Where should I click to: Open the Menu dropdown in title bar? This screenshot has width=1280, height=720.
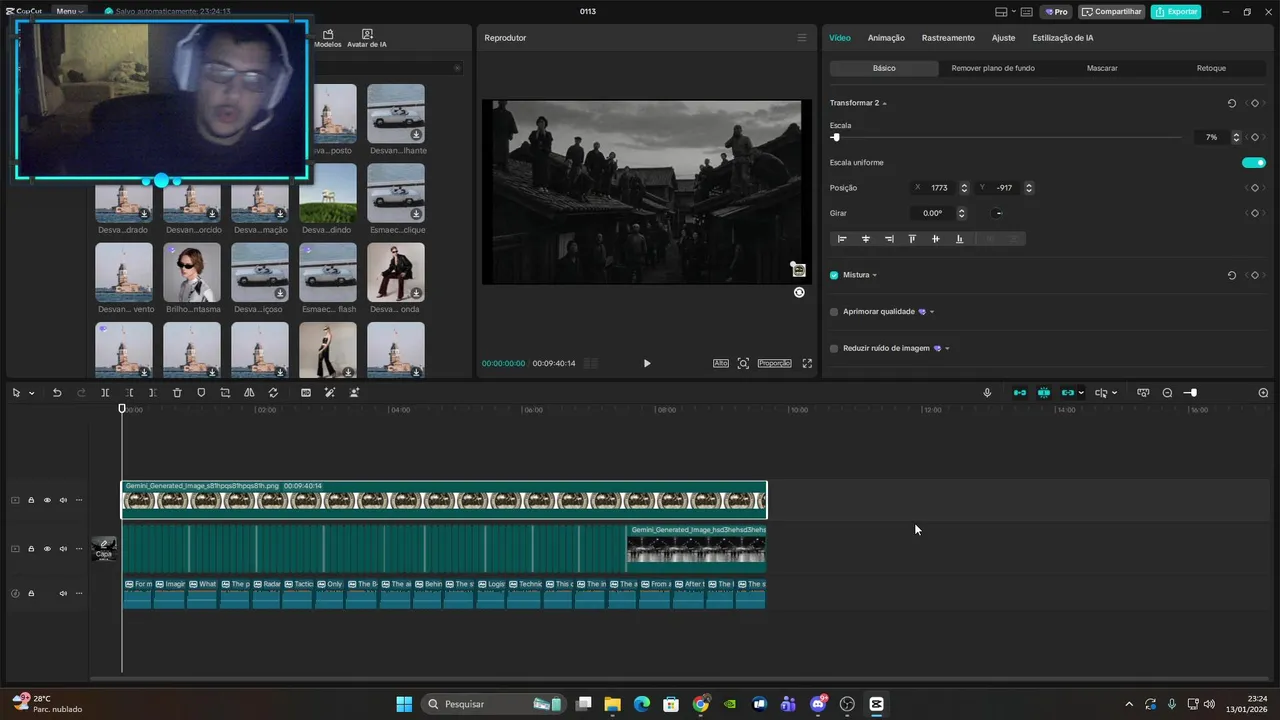[69, 12]
